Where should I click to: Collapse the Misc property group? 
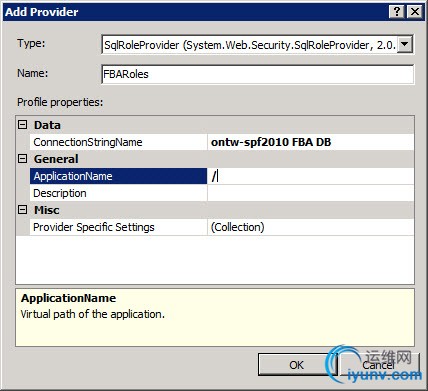click(23, 210)
